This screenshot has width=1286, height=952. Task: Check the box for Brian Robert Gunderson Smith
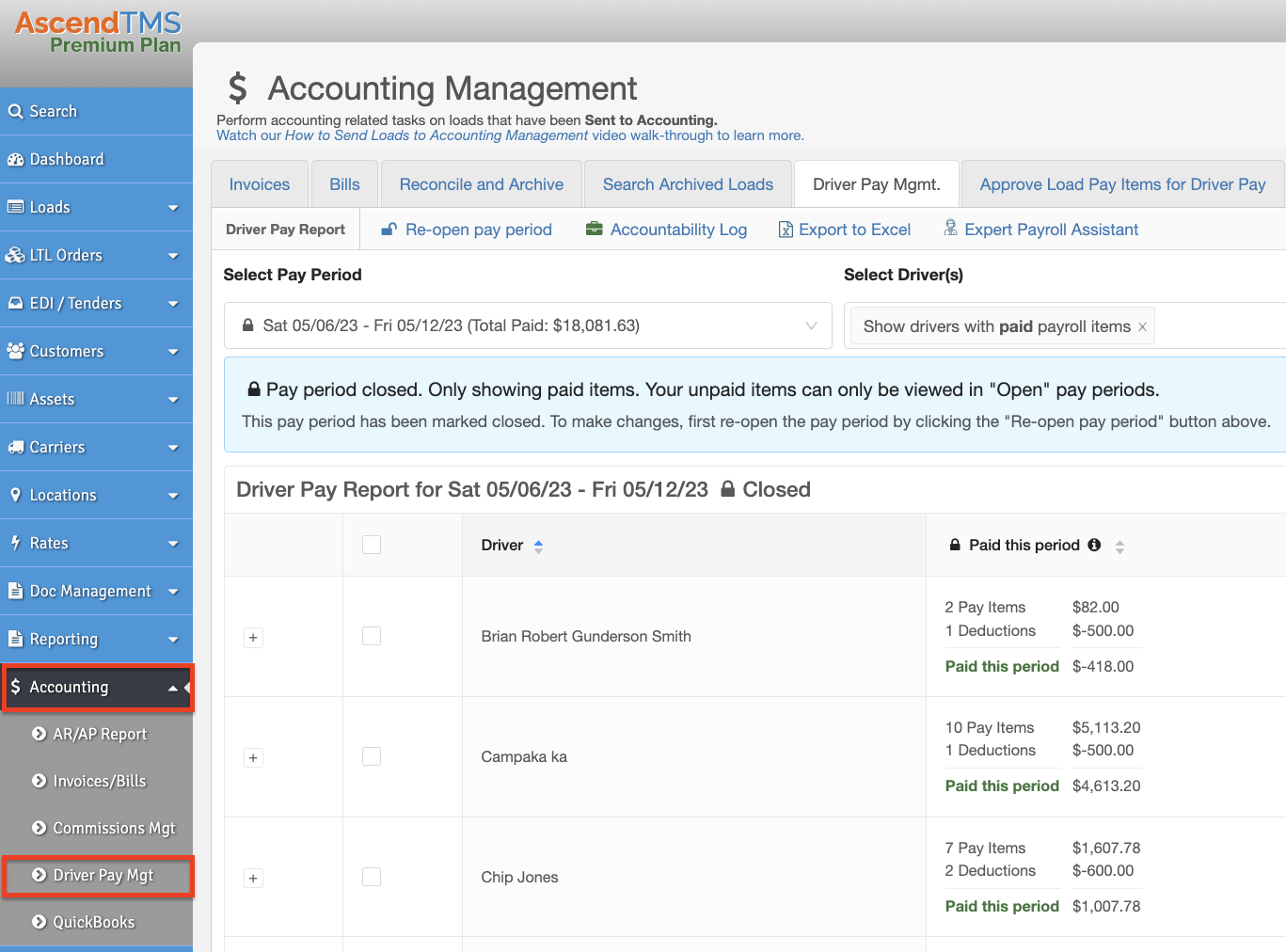tap(372, 636)
